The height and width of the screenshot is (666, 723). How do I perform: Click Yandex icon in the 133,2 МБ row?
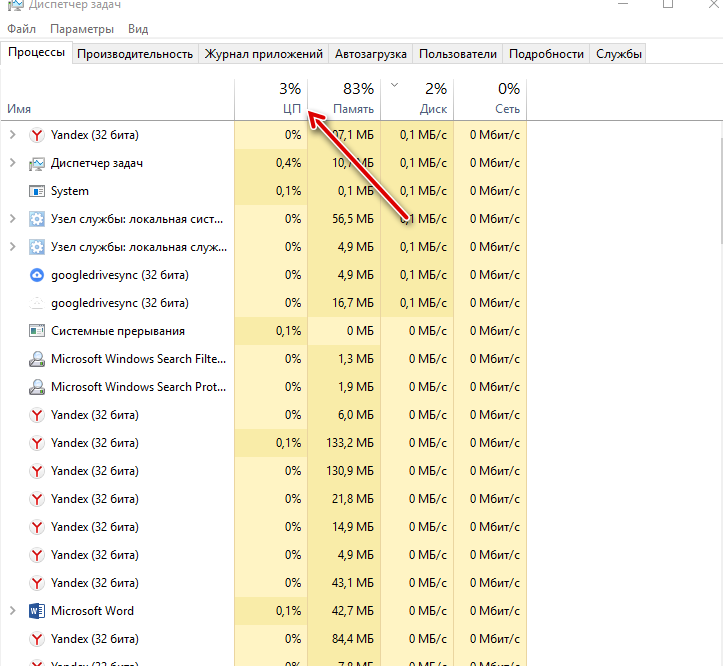(37, 443)
